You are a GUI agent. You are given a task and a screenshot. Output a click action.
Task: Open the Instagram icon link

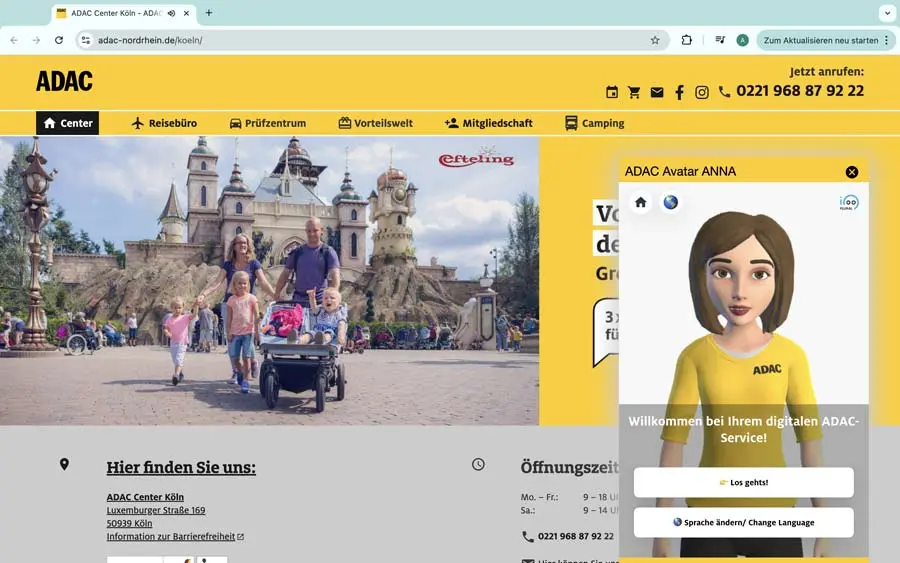click(701, 92)
